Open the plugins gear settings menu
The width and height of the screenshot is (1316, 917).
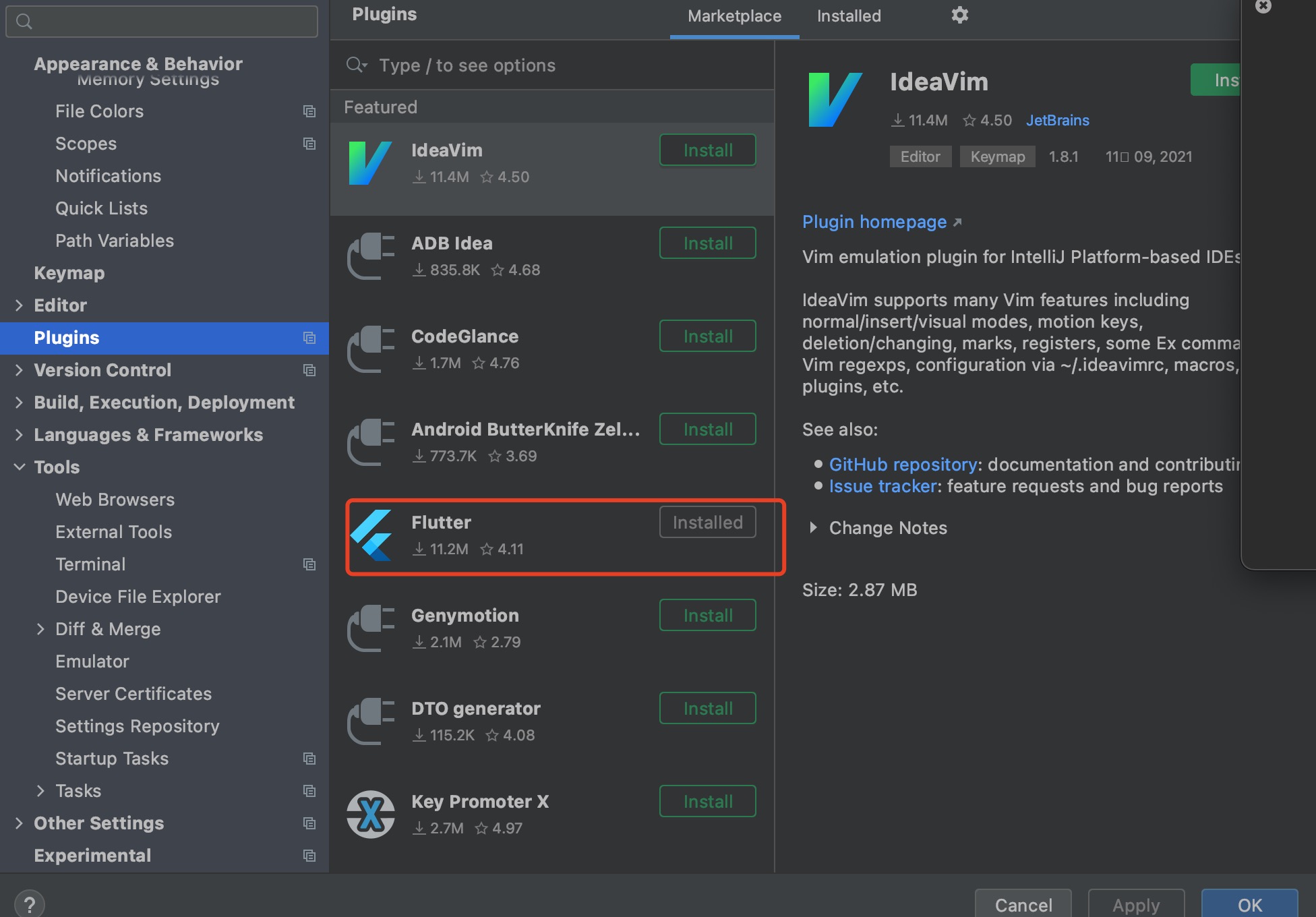click(959, 15)
